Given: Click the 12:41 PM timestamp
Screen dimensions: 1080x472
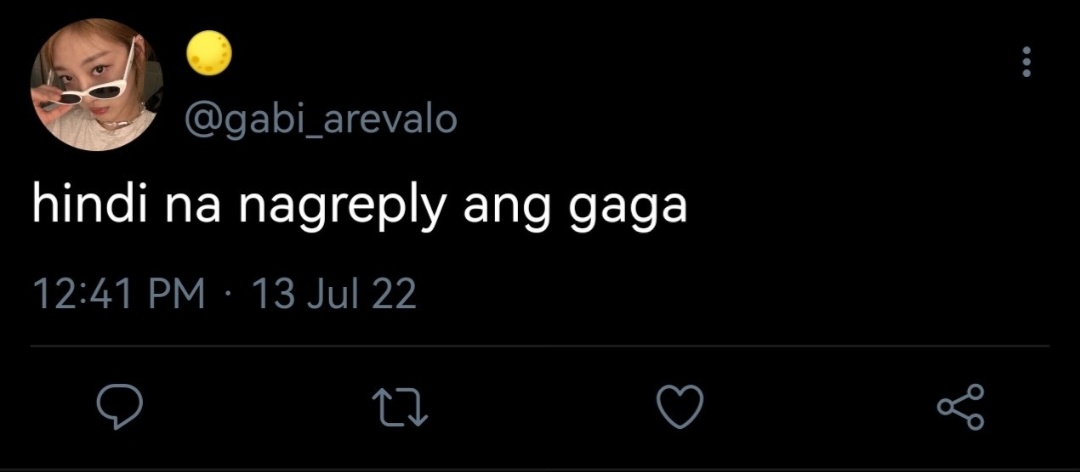Looking at the screenshot, I should tap(119, 294).
